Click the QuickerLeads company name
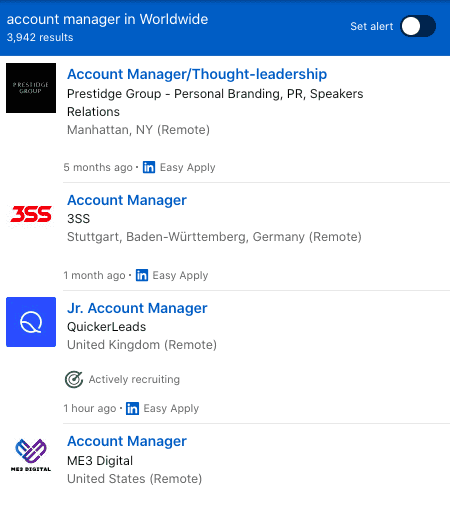The width and height of the screenshot is (450, 505). pos(106,327)
